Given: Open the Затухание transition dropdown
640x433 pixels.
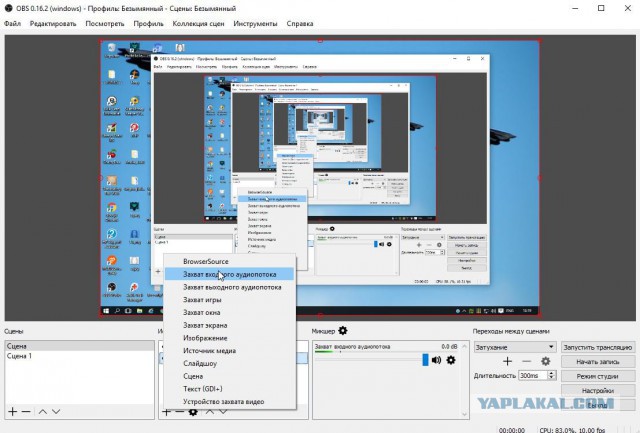Looking at the screenshot, I should click(515, 347).
